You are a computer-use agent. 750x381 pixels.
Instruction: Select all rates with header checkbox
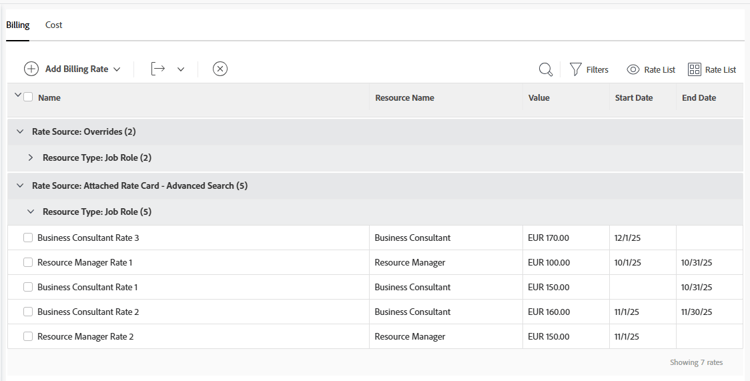[28, 97]
